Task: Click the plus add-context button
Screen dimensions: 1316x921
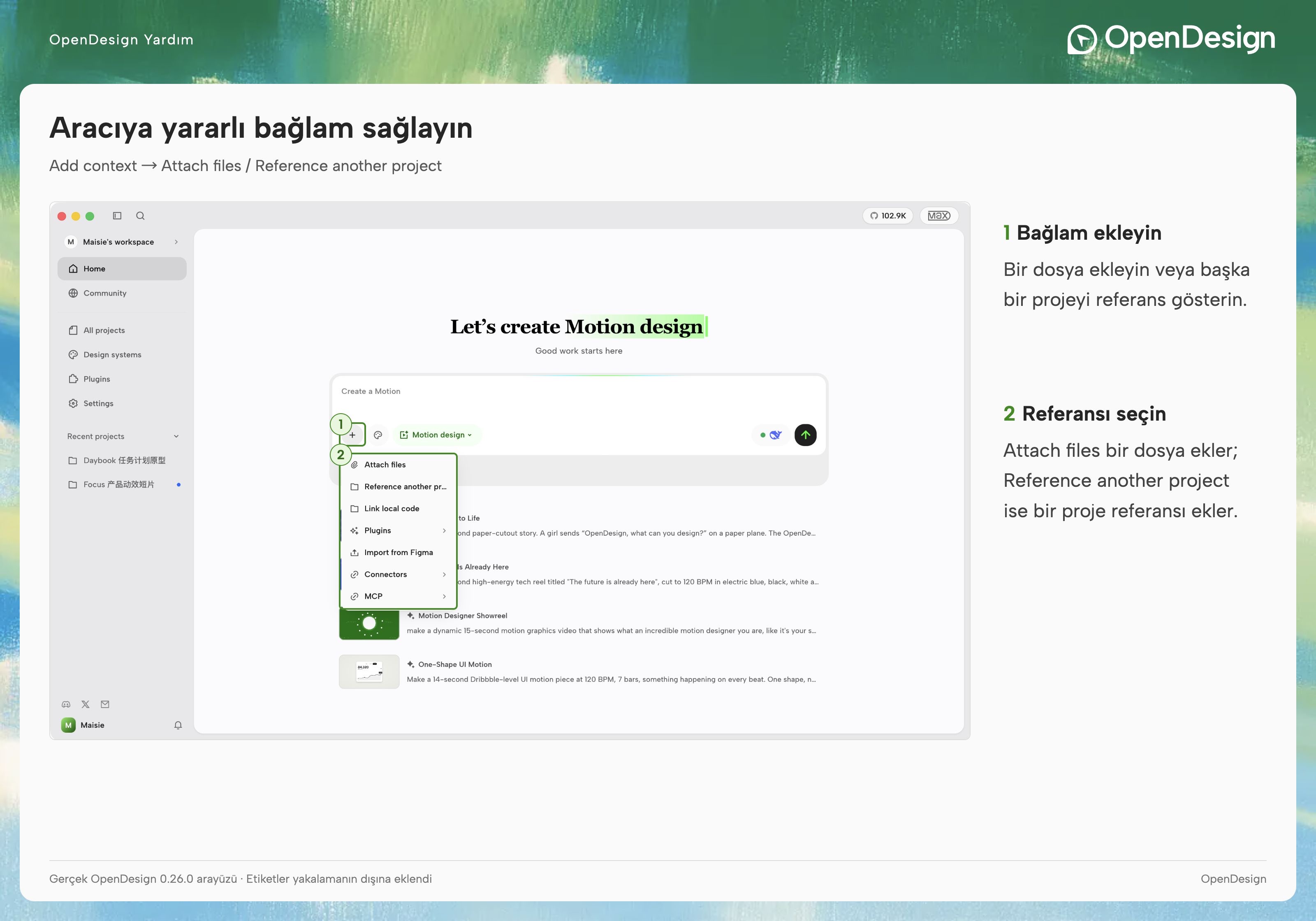Action: [x=352, y=435]
